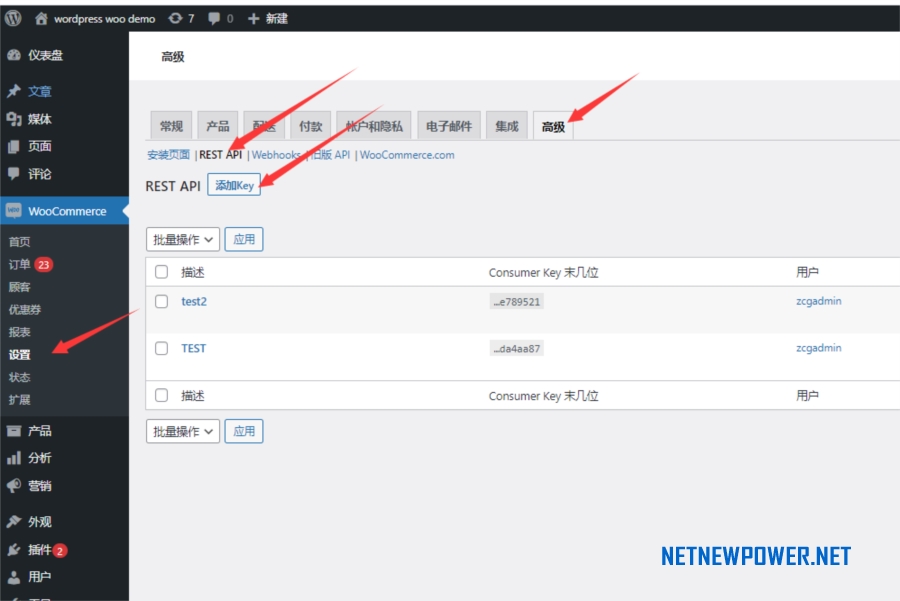The width and height of the screenshot is (900, 601).
Task: Click the 分析 bar chart icon
Action: (x=14, y=458)
